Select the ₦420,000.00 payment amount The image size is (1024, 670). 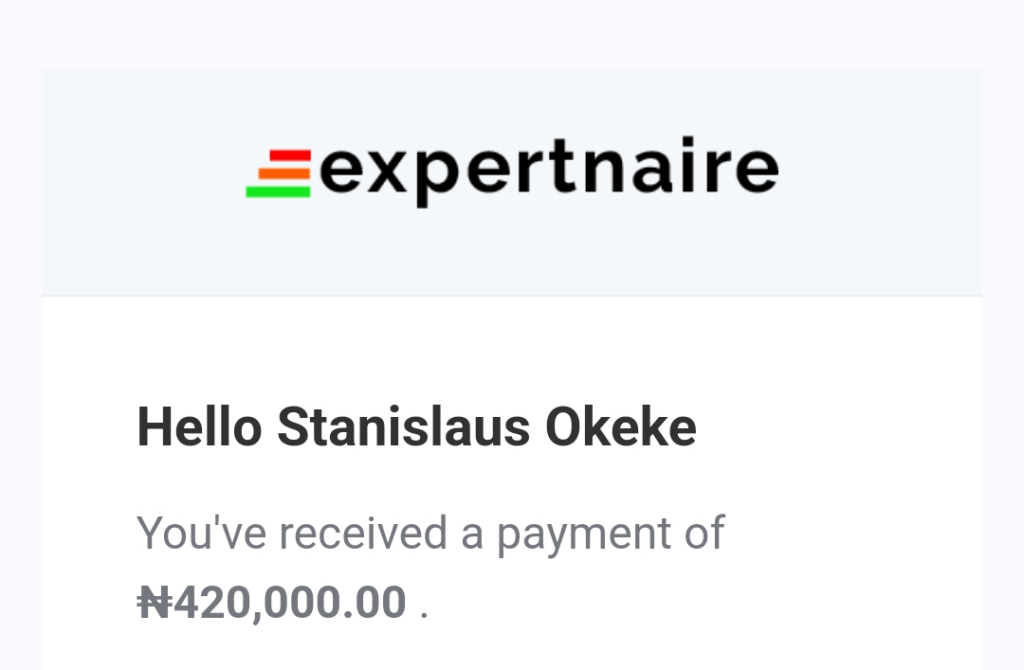[x=272, y=602]
